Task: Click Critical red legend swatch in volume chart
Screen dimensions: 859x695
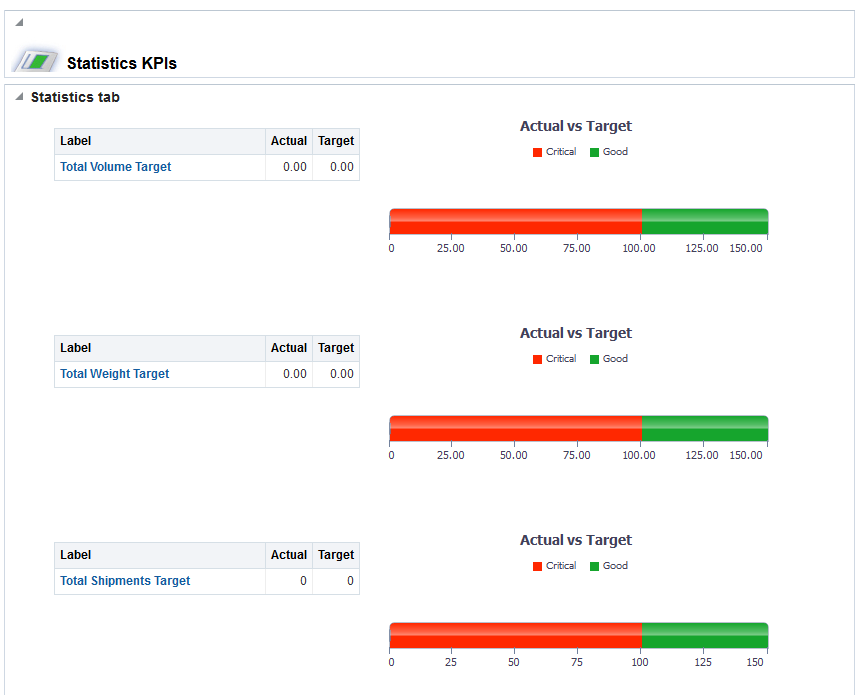Action: click(537, 152)
